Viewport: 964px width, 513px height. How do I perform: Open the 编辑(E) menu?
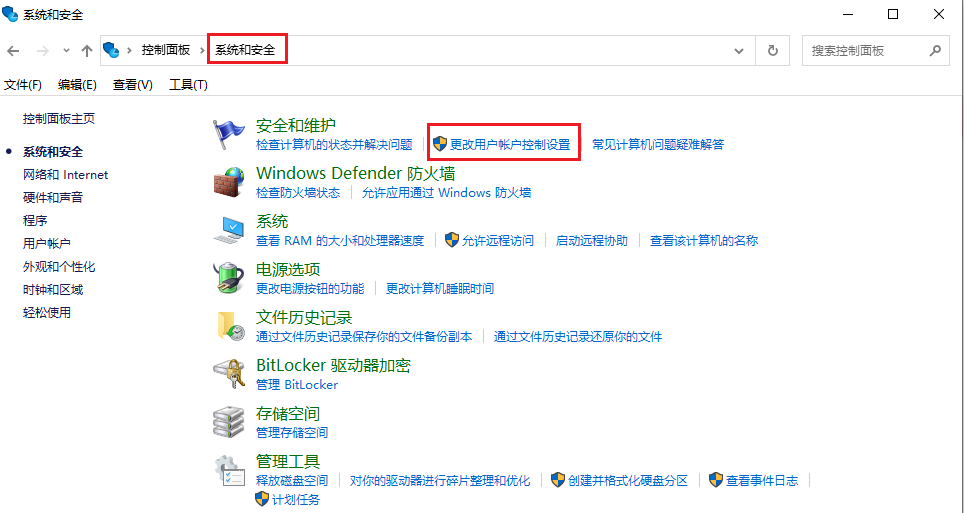[x=77, y=85]
